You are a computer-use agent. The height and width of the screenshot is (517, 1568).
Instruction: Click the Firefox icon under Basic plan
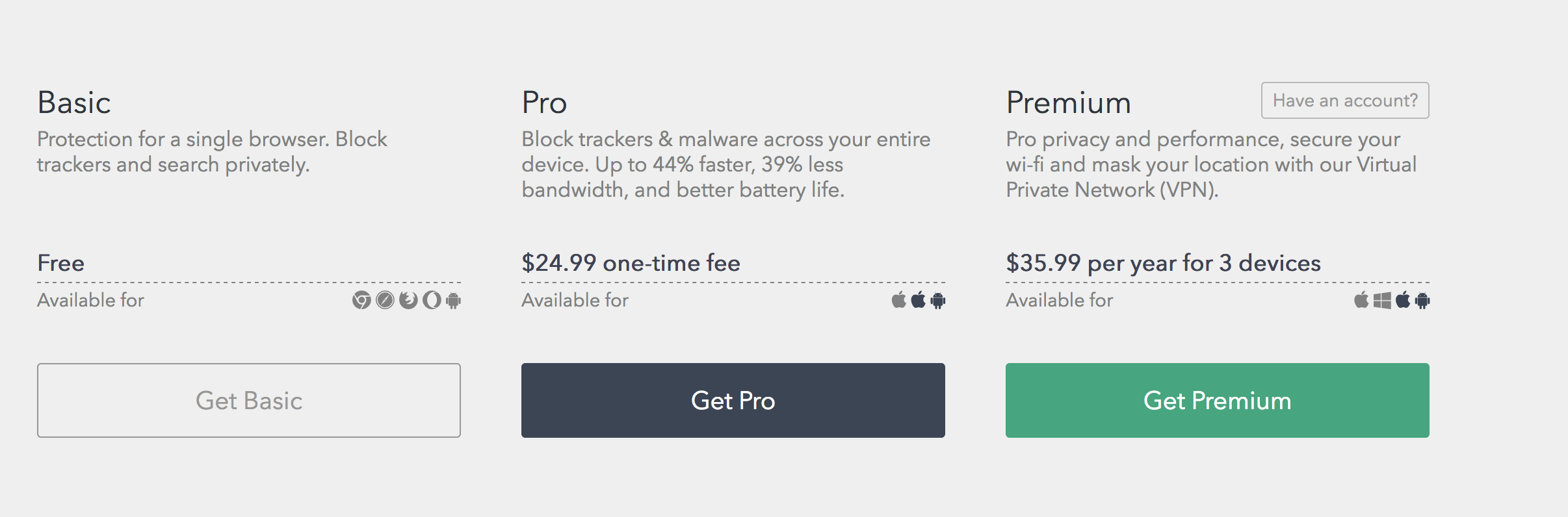[408, 300]
